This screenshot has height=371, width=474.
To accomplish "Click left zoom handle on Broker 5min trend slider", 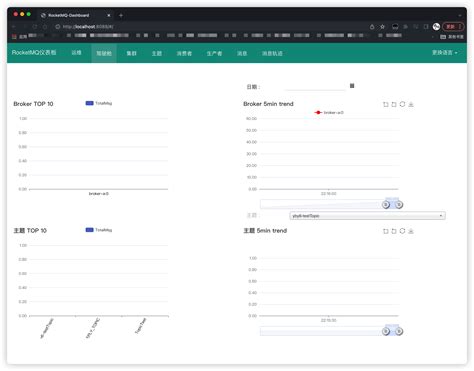I will (386, 204).
